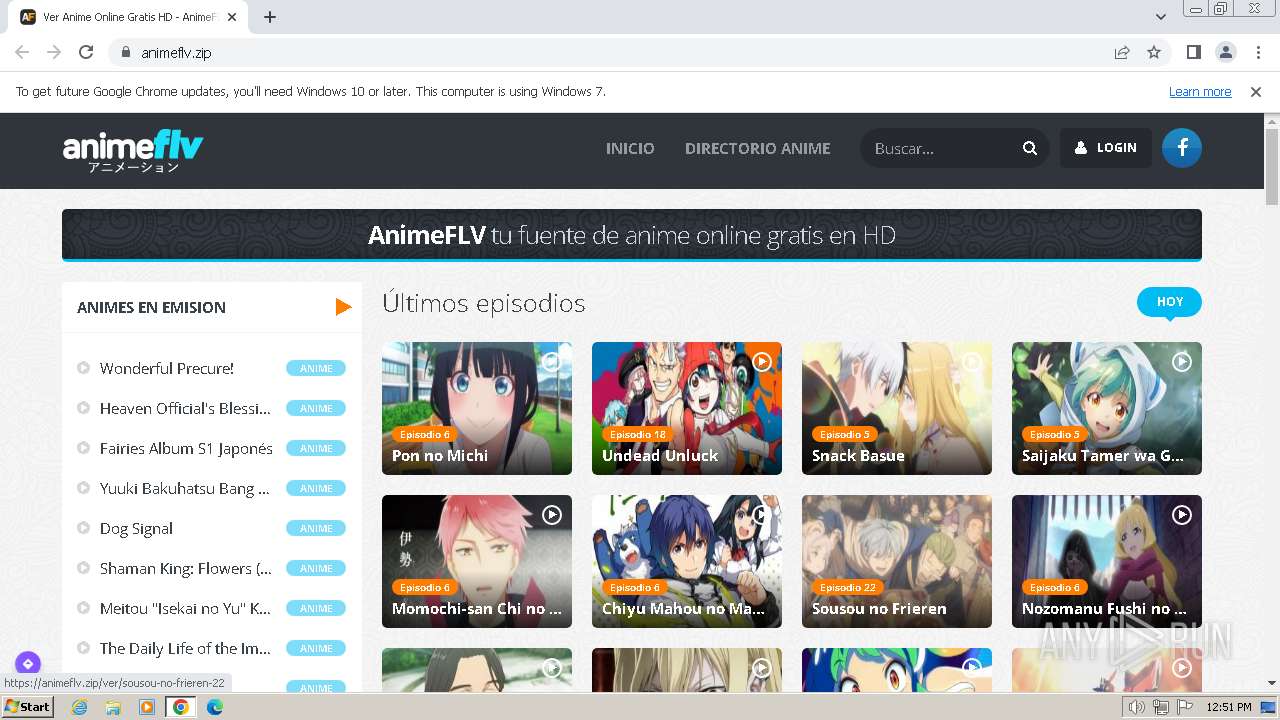The height and width of the screenshot is (720, 1280).
Task: Bookmark this page with the star icon
Action: pos(1154,52)
